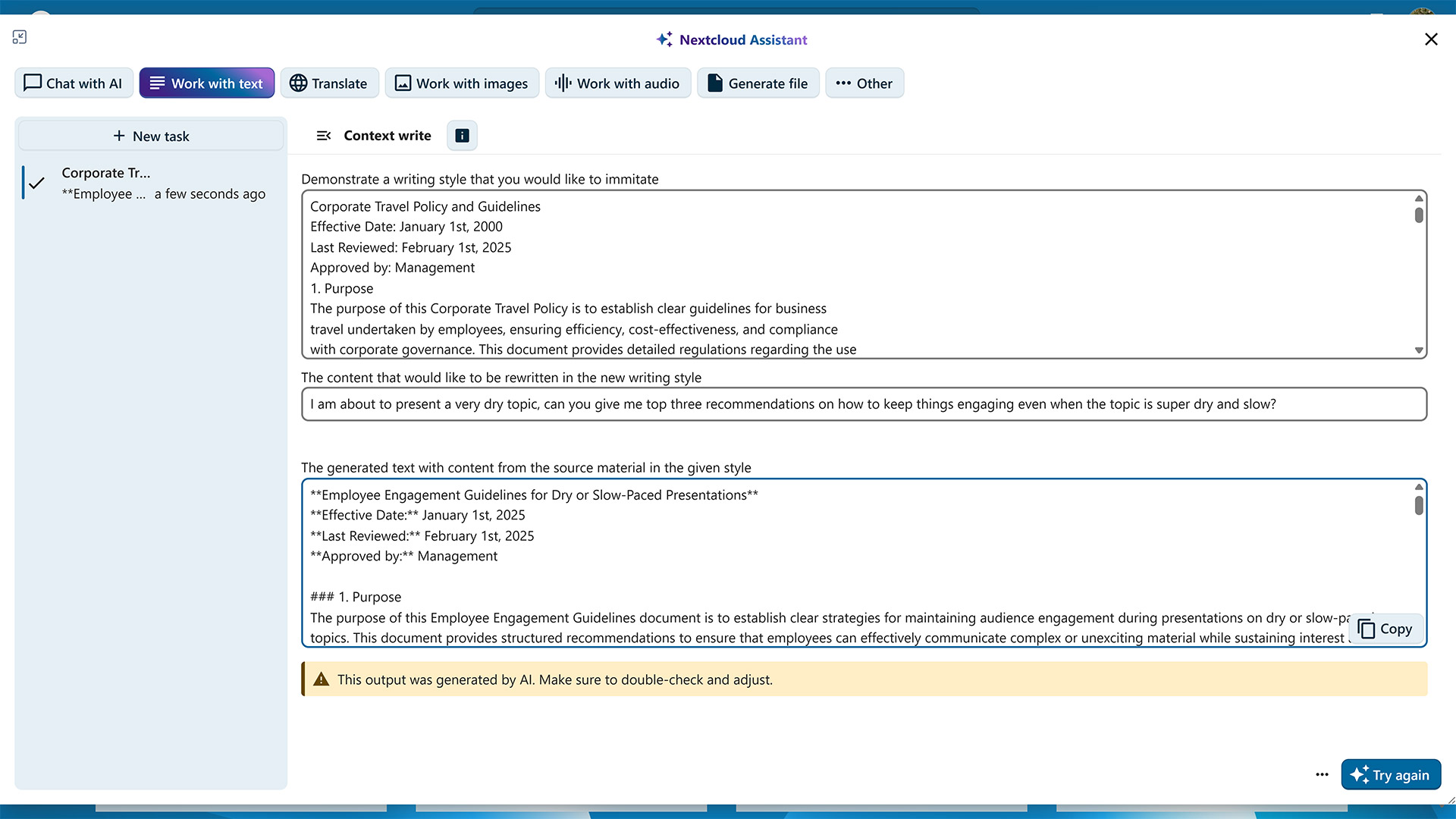The width and height of the screenshot is (1456, 819).
Task: Close the Nextcloud Assistant dialog
Action: tap(1431, 39)
